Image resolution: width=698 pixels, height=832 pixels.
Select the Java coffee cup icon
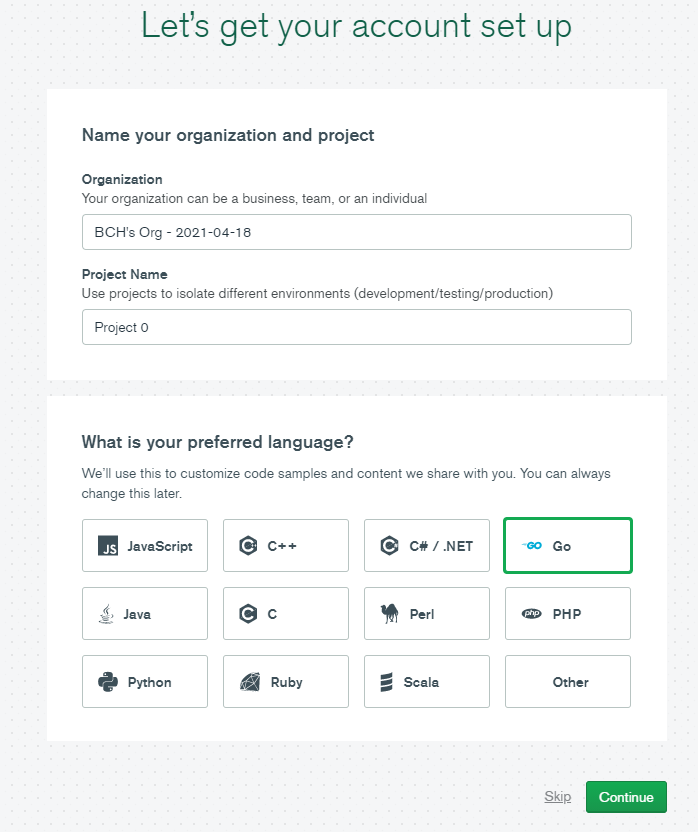pos(106,614)
